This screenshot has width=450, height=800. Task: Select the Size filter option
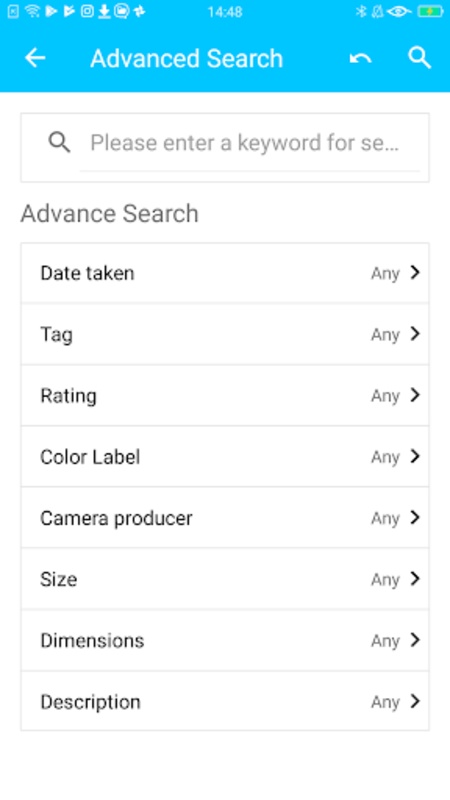coord(225,579)
